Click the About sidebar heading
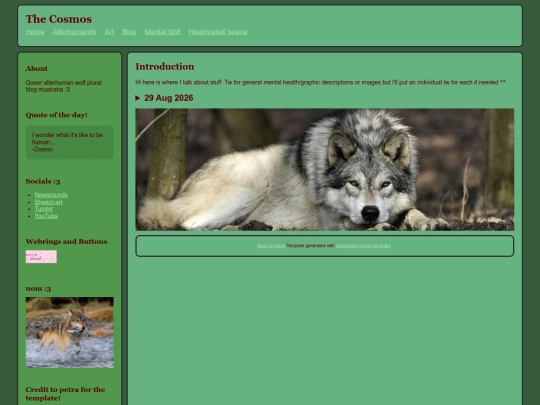Viewport: 540px width, 405px height. pyautogui.click(x=37, y=69)
